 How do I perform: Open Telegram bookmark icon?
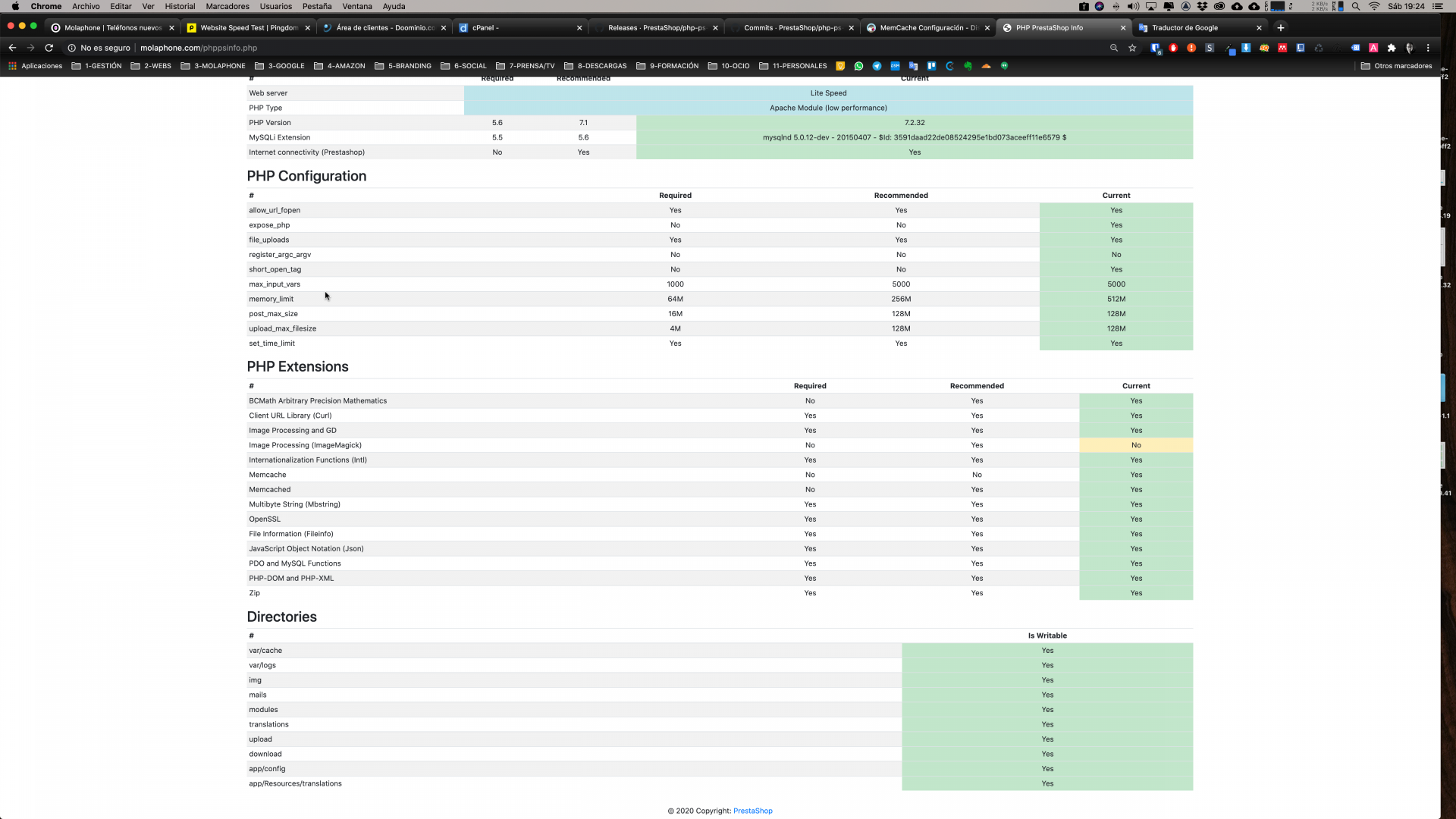[877, 66]
